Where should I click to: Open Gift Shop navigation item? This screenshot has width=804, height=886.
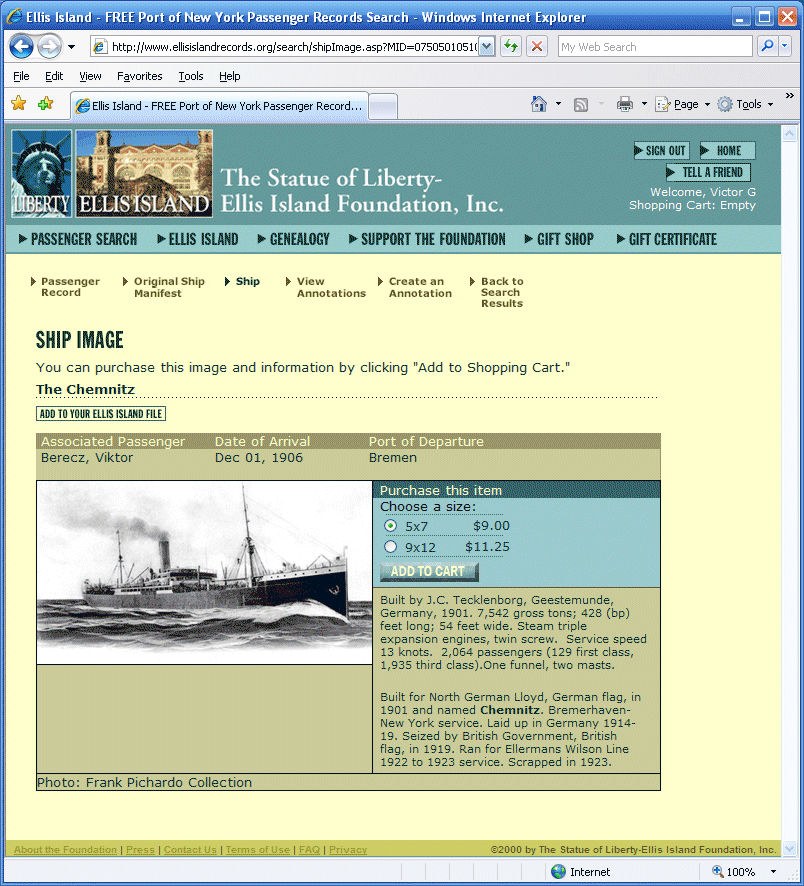559,240
